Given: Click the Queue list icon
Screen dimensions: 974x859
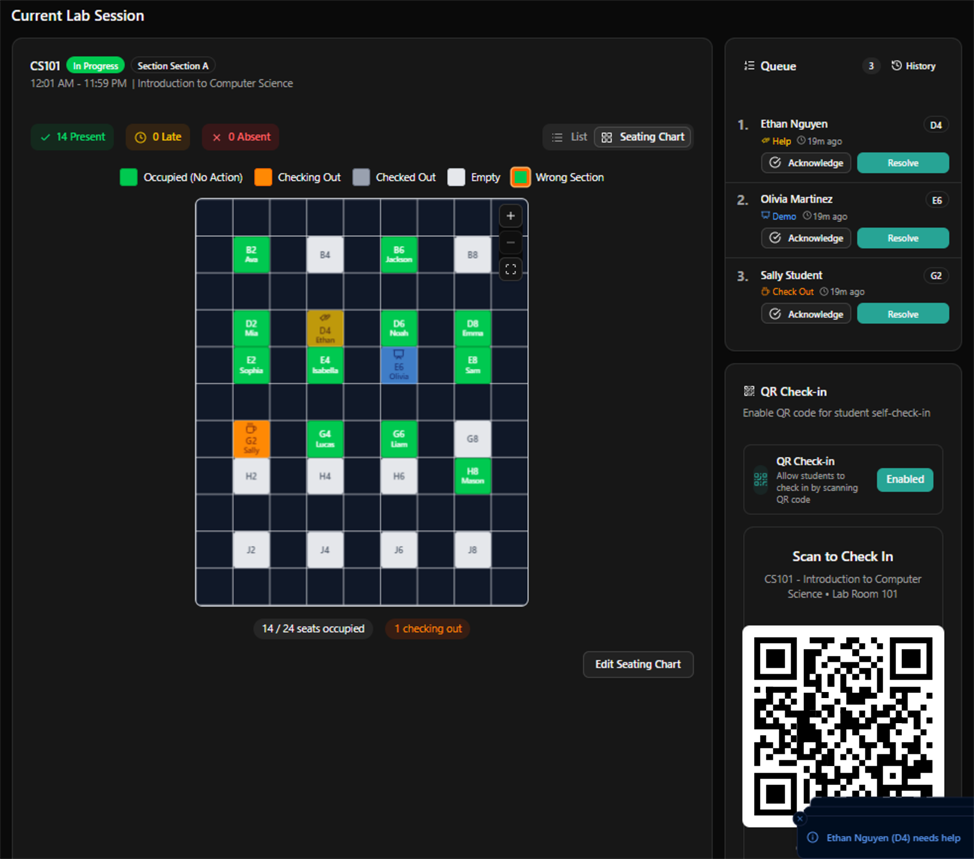Looking at the screenshot, I should (x=749, y=66).
